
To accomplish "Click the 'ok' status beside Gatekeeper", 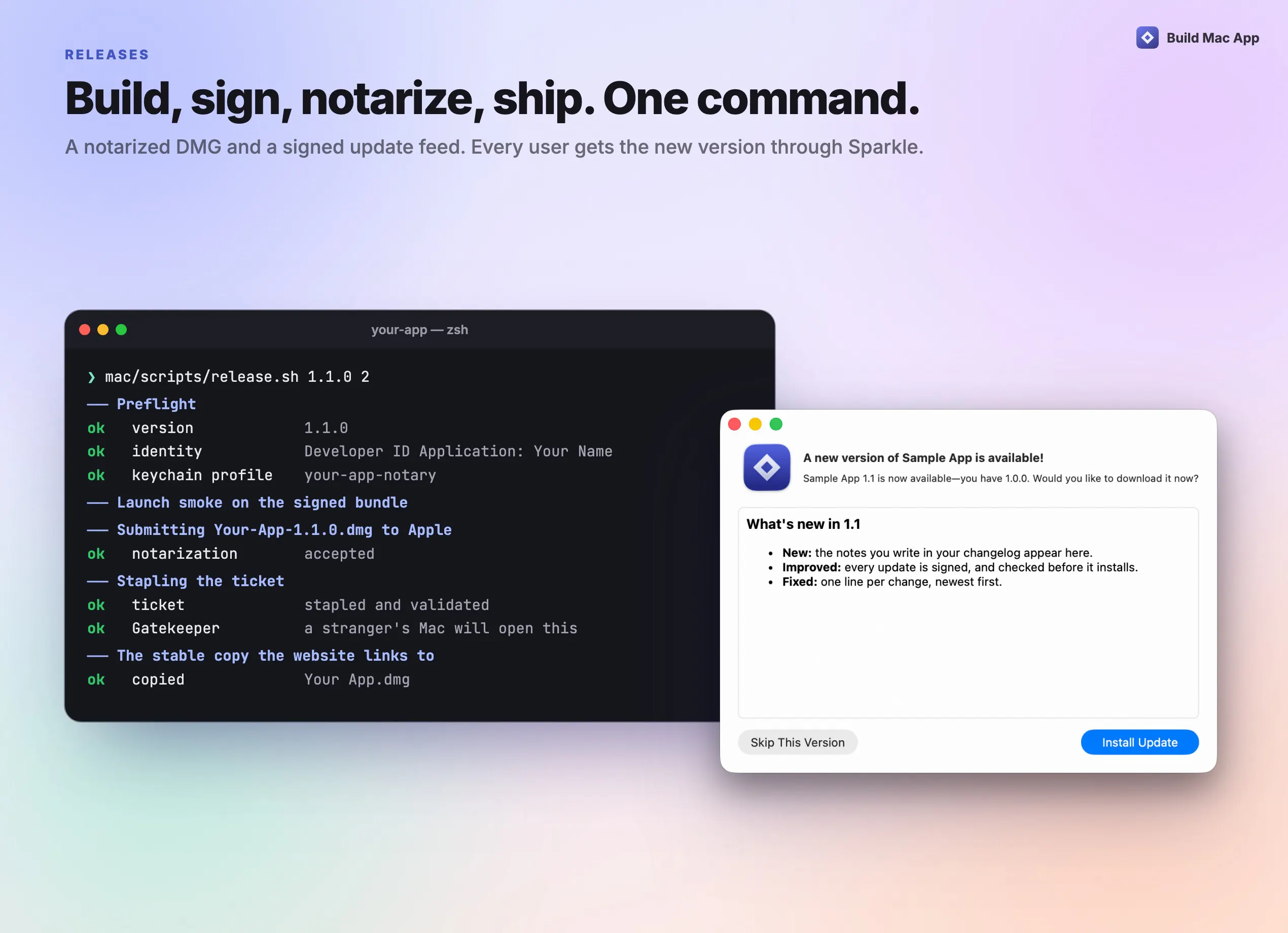I will (x=96, y=629).
